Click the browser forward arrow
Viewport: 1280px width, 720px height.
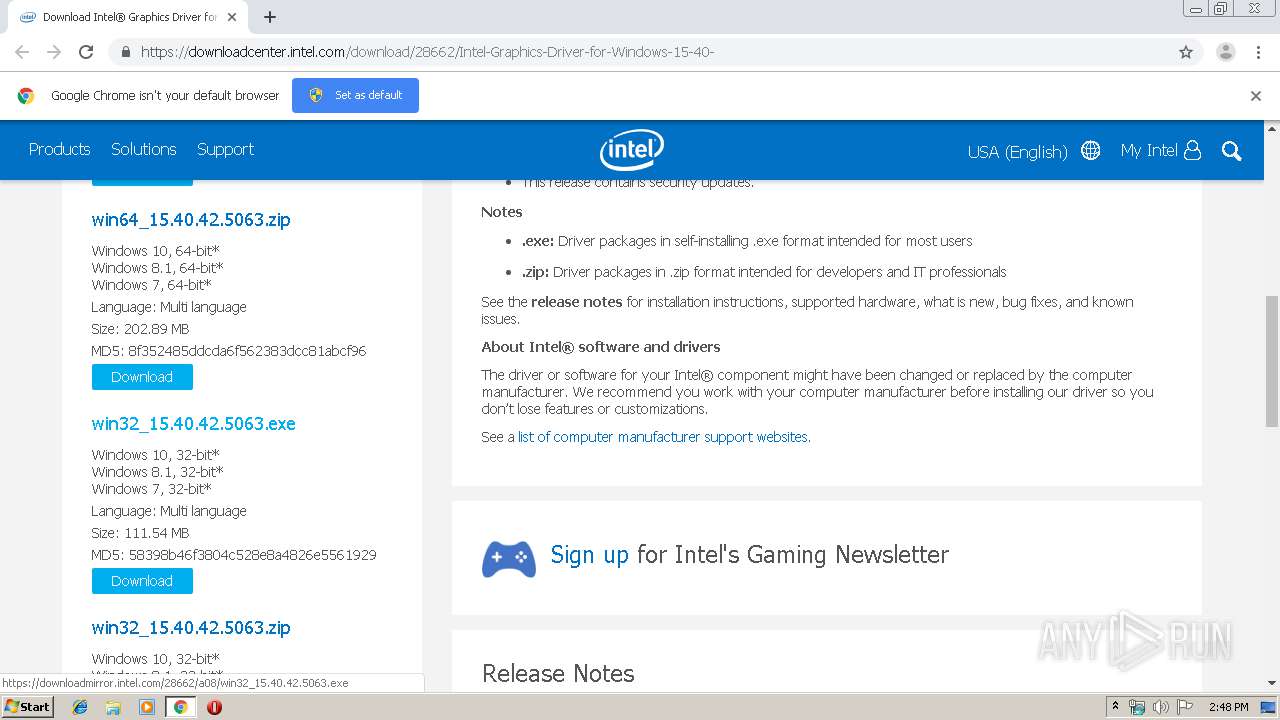coord(54,52)
